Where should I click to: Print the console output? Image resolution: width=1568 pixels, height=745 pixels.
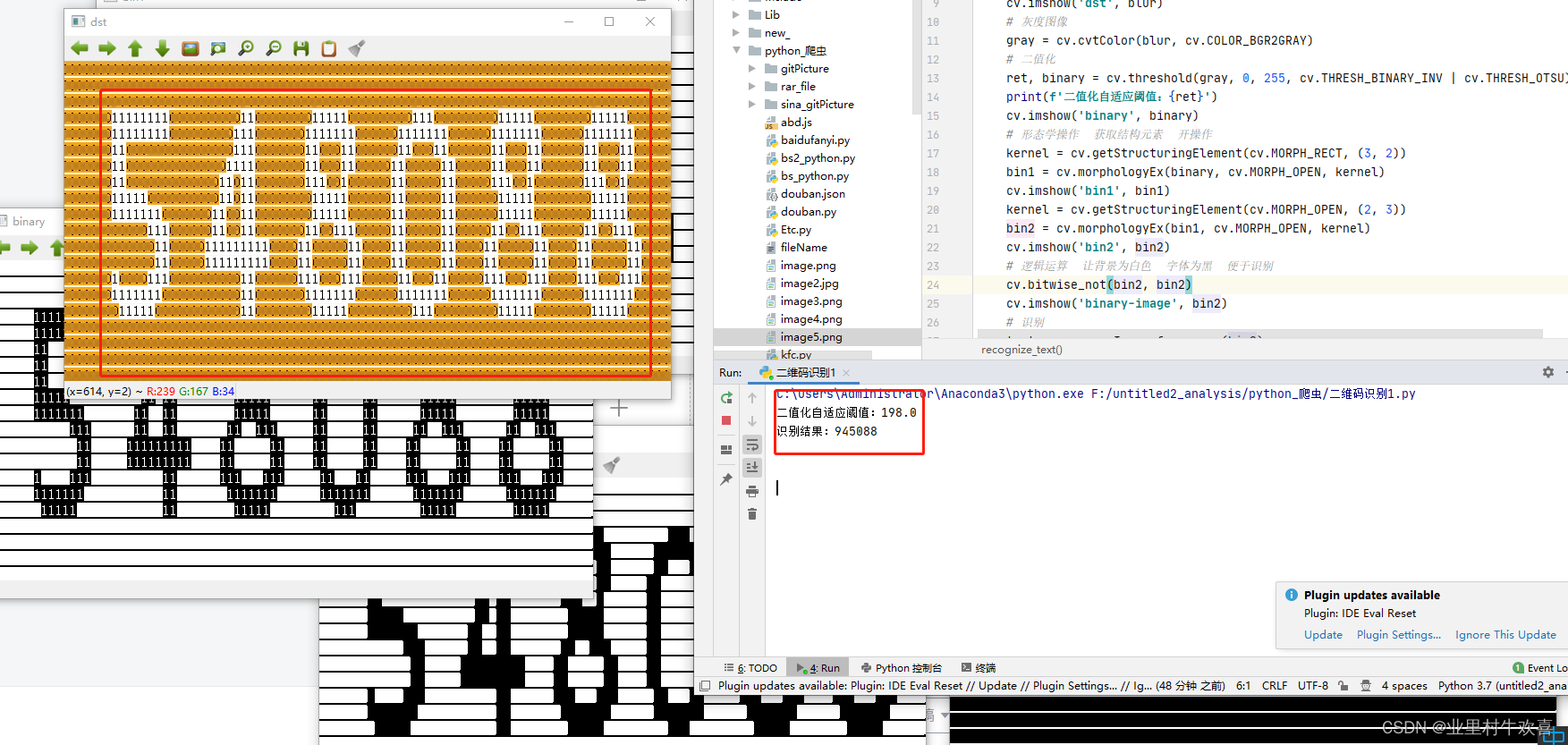[x=752, y=491]
